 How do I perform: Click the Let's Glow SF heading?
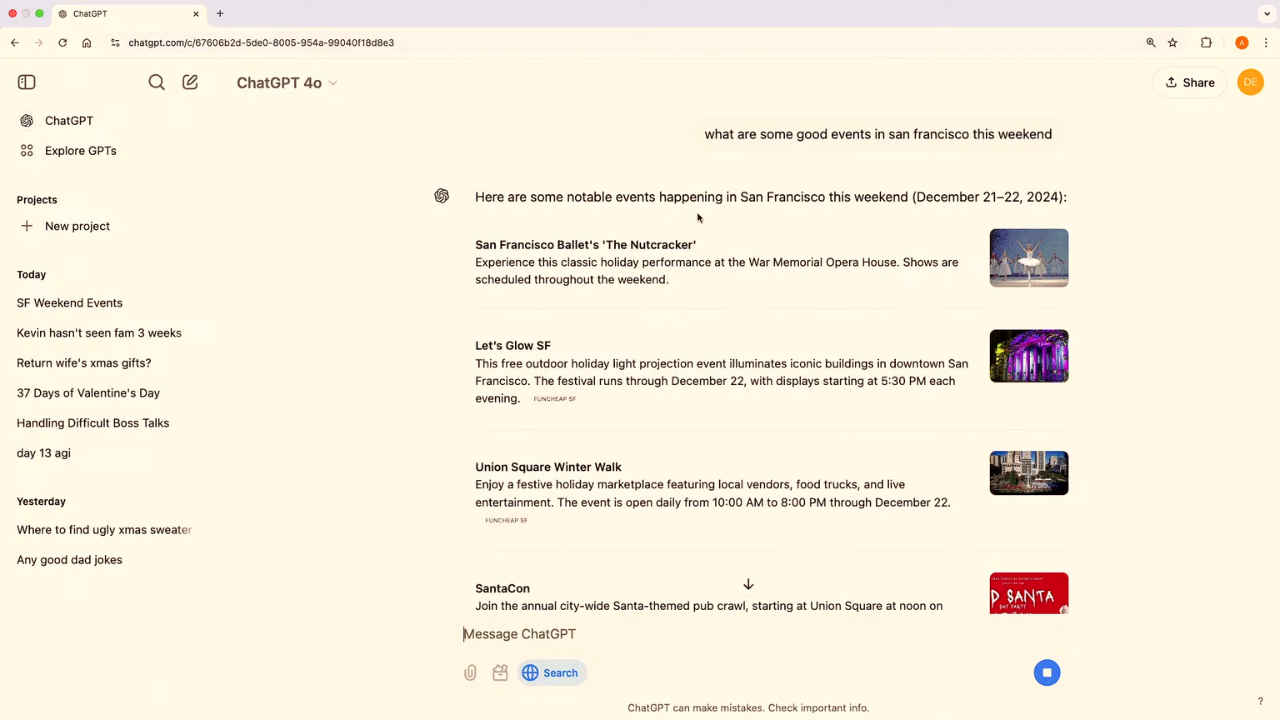[513, 346]
